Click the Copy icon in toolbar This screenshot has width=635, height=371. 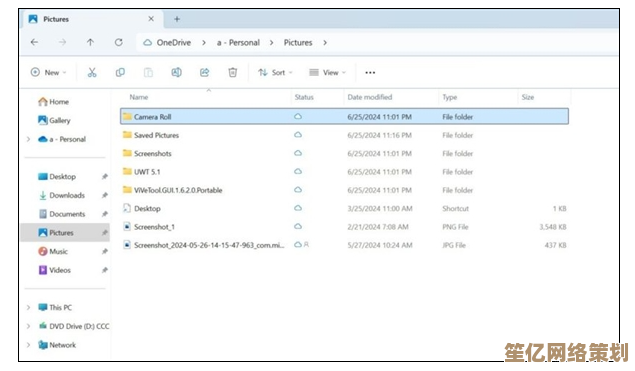click(120, 72)
